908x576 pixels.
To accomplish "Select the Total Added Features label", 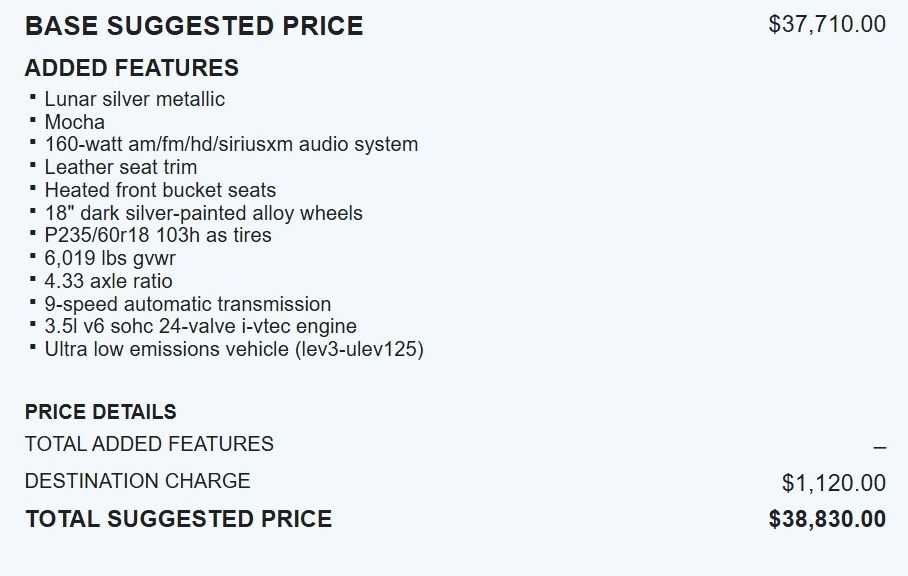I will point(149,444).
